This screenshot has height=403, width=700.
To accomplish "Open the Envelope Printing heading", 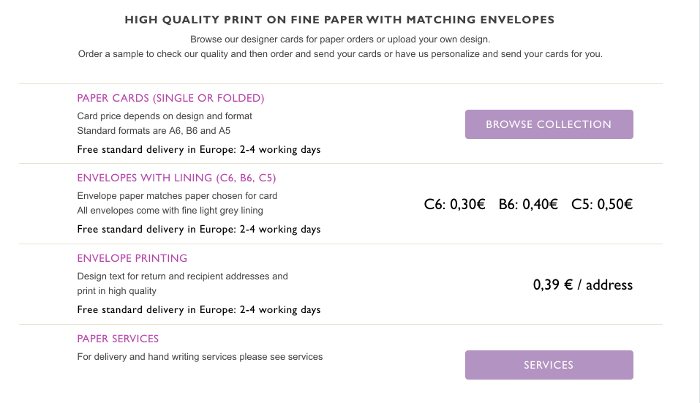I will point(132,258).
